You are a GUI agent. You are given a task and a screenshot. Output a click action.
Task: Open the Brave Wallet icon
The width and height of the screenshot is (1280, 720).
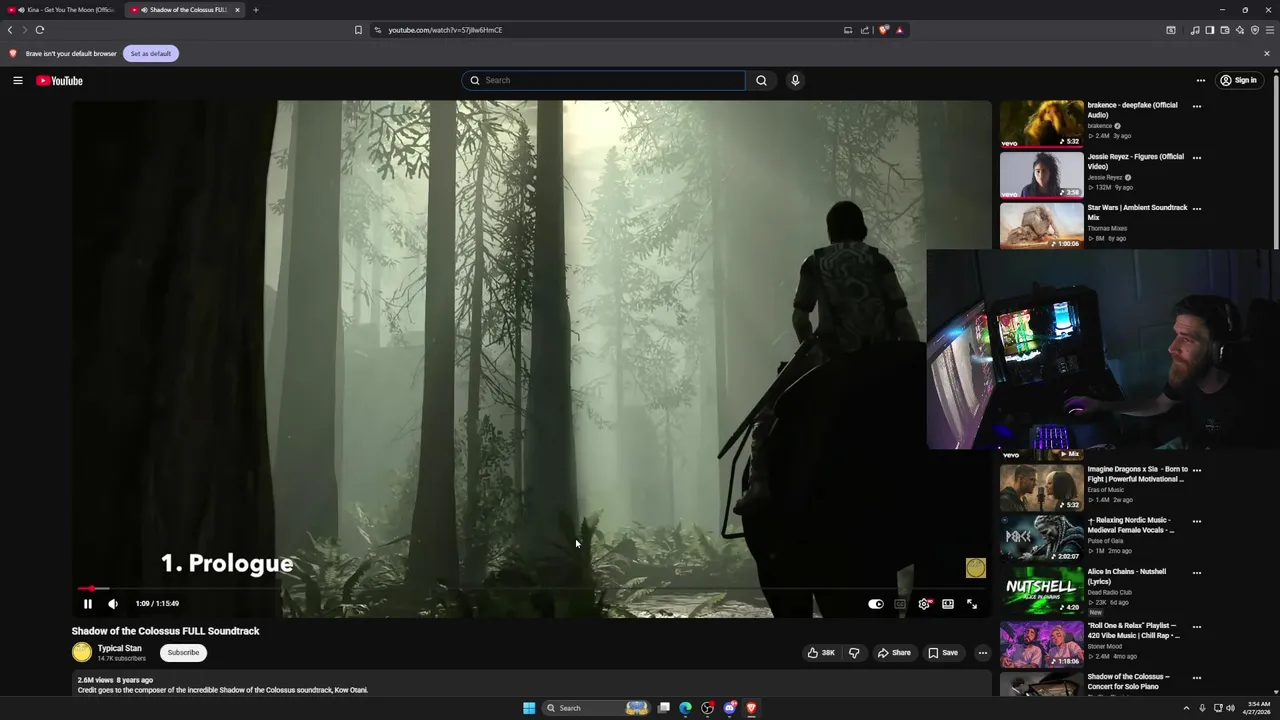1224,30
